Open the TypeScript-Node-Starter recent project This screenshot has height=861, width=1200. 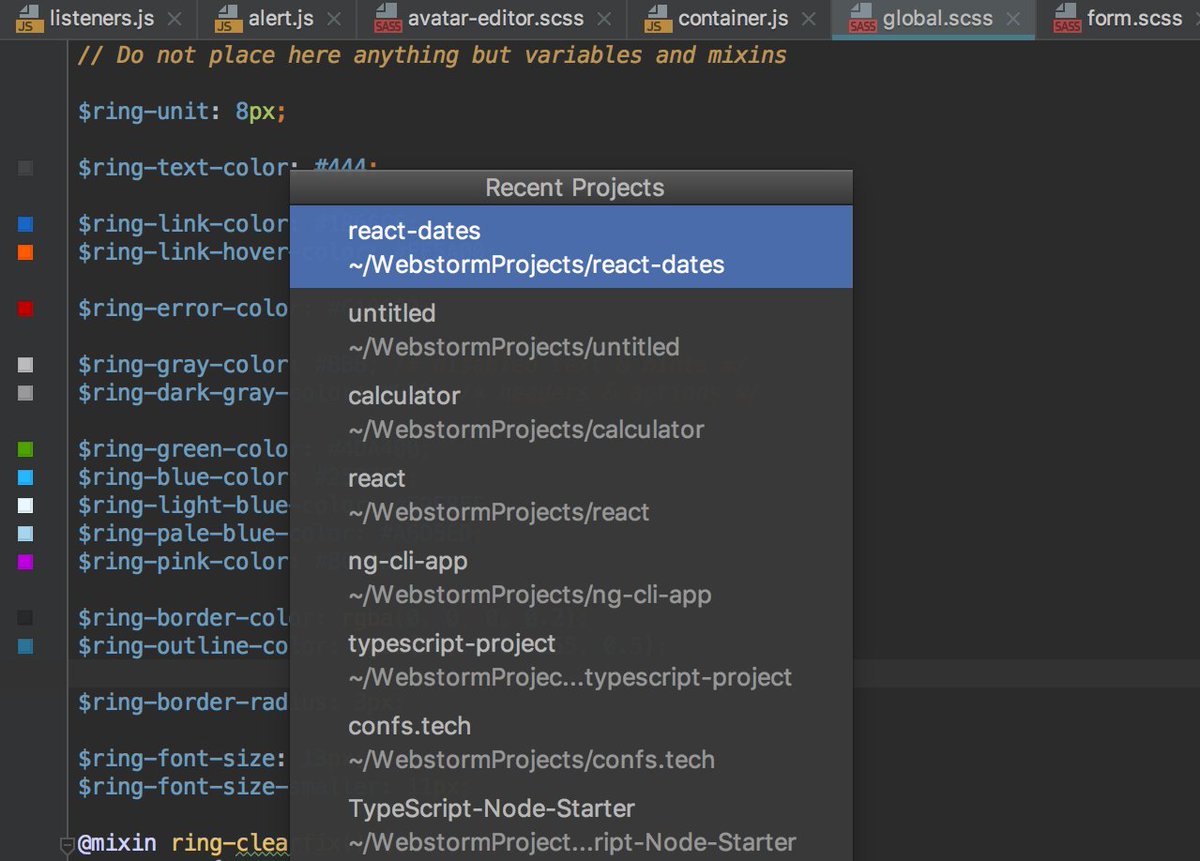571,825
